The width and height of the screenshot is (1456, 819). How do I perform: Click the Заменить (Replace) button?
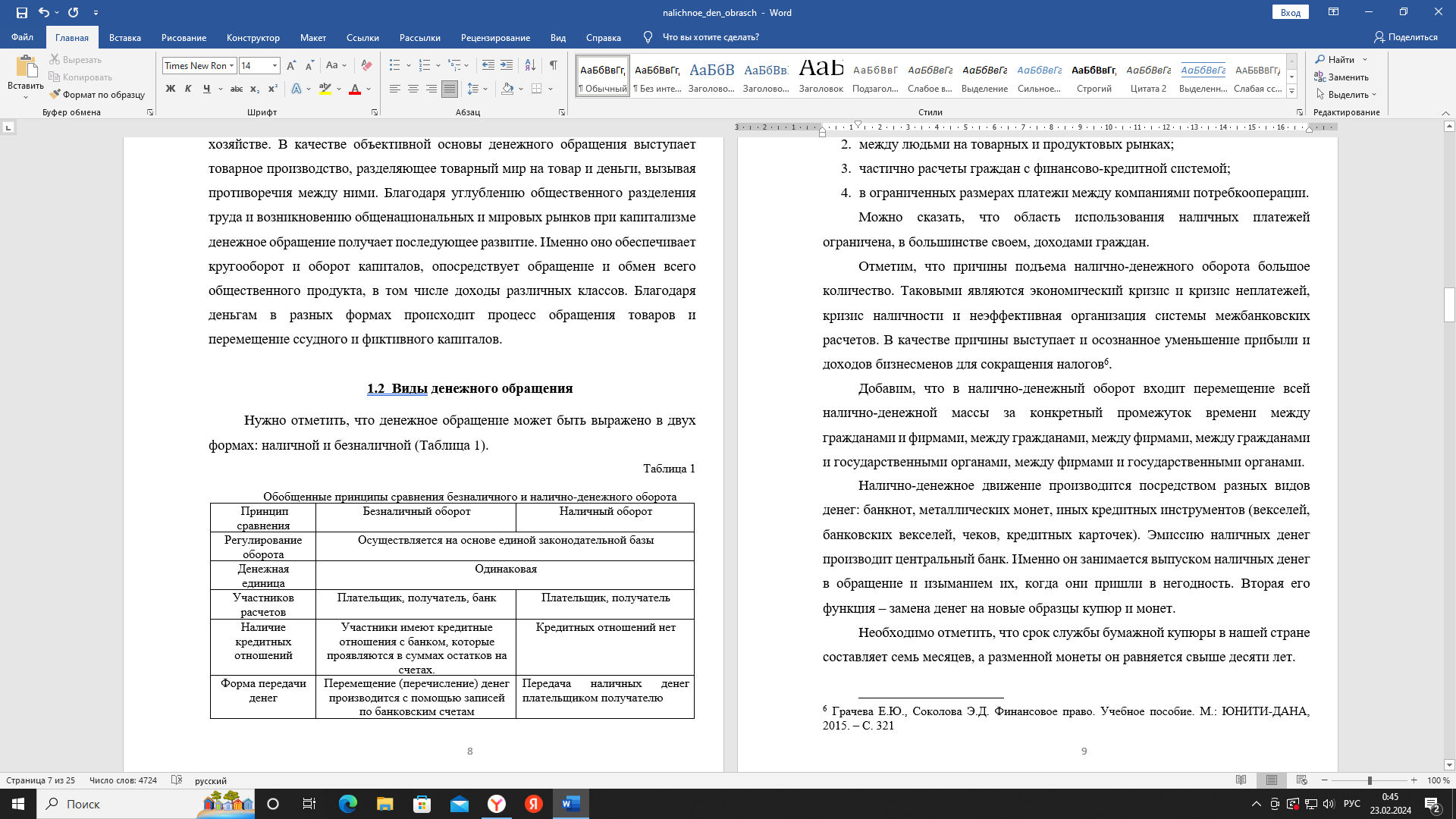pyautogui.click(x=1341, y=77)
